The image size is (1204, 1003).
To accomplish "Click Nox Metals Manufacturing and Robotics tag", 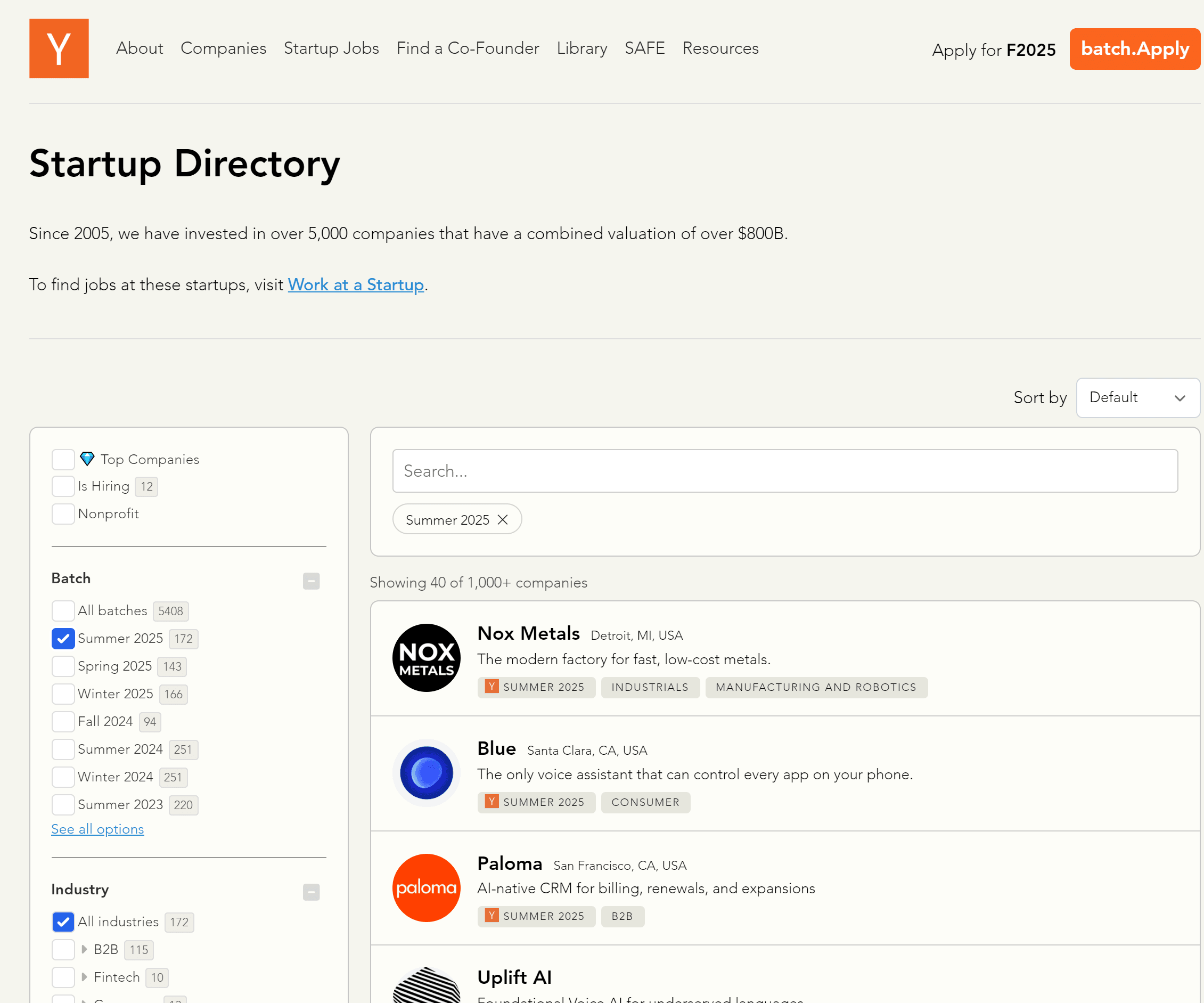I will (816, 687).
